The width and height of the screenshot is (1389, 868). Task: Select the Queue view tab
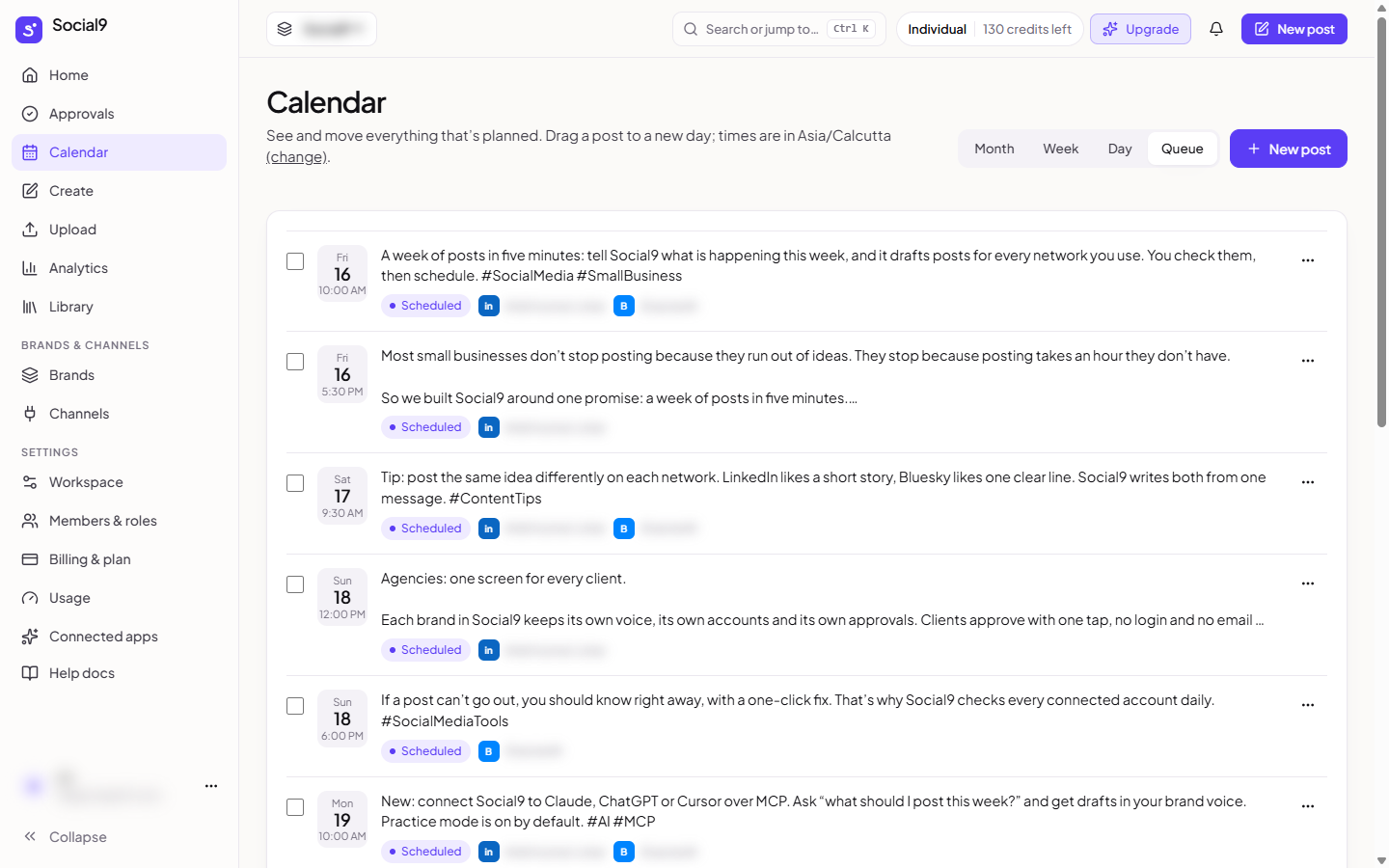coord(1183,149)
